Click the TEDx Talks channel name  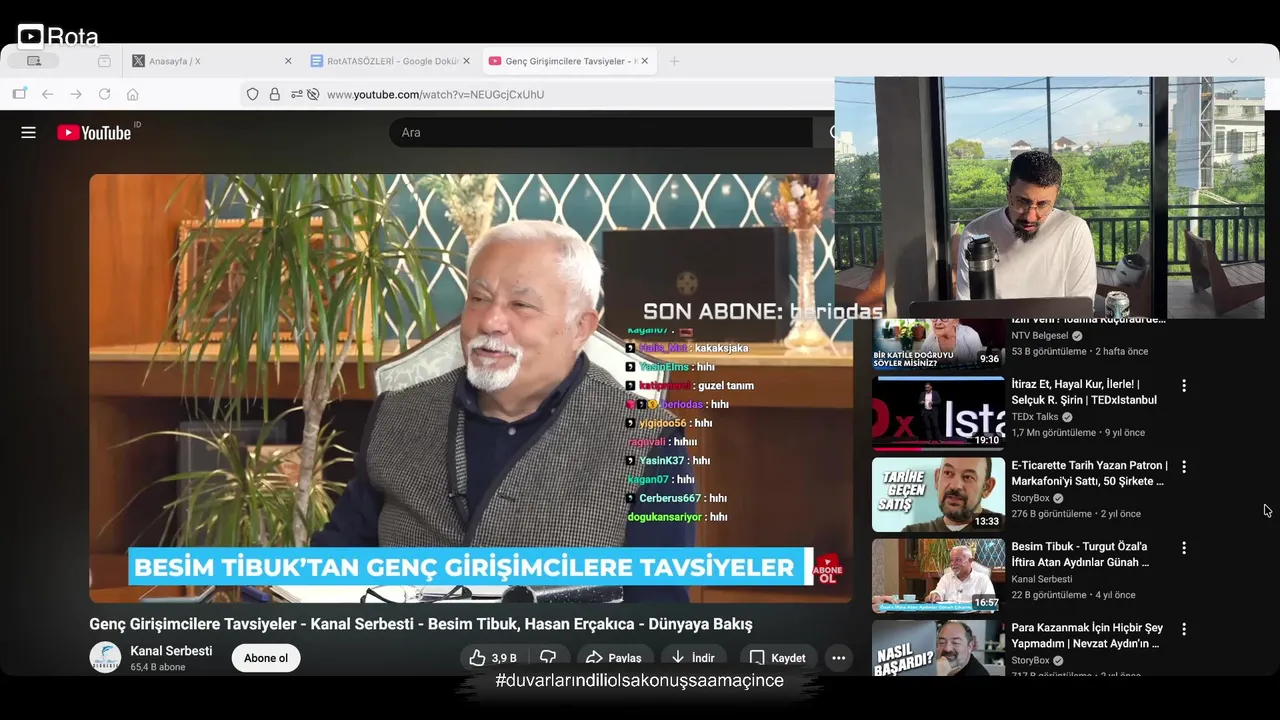tap(1034, 417)
